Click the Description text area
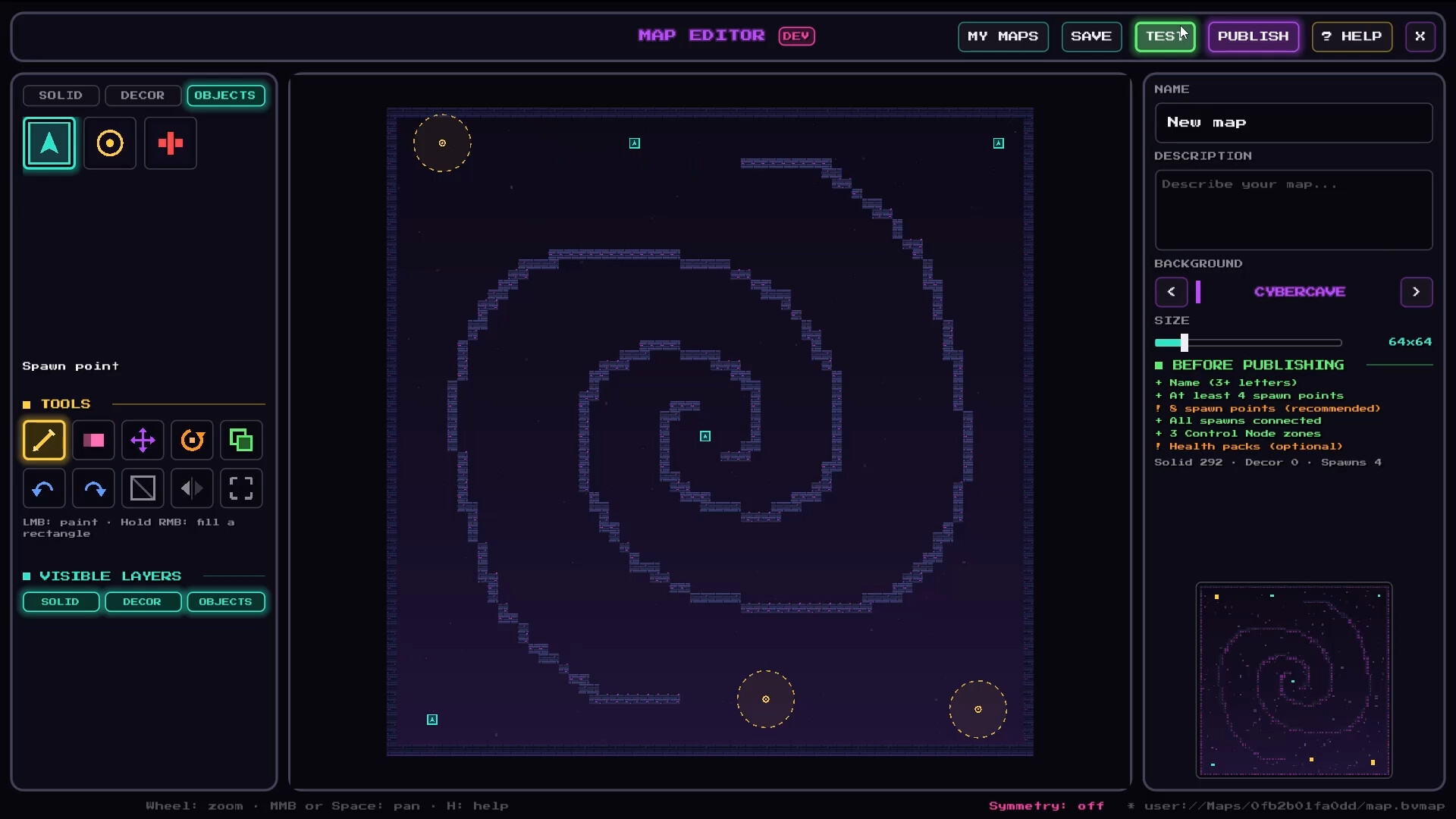1456x819 pixels. [1293, 210]
